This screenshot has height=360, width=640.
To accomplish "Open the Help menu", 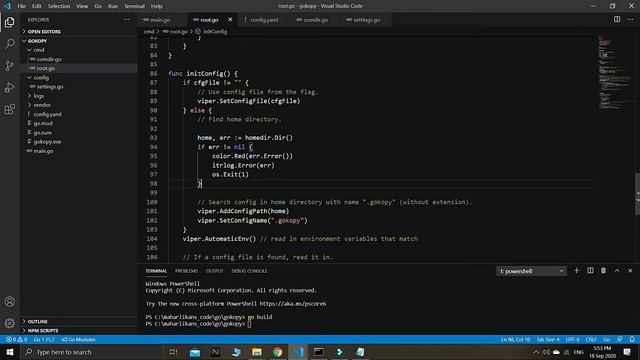I will coord(156,6).
